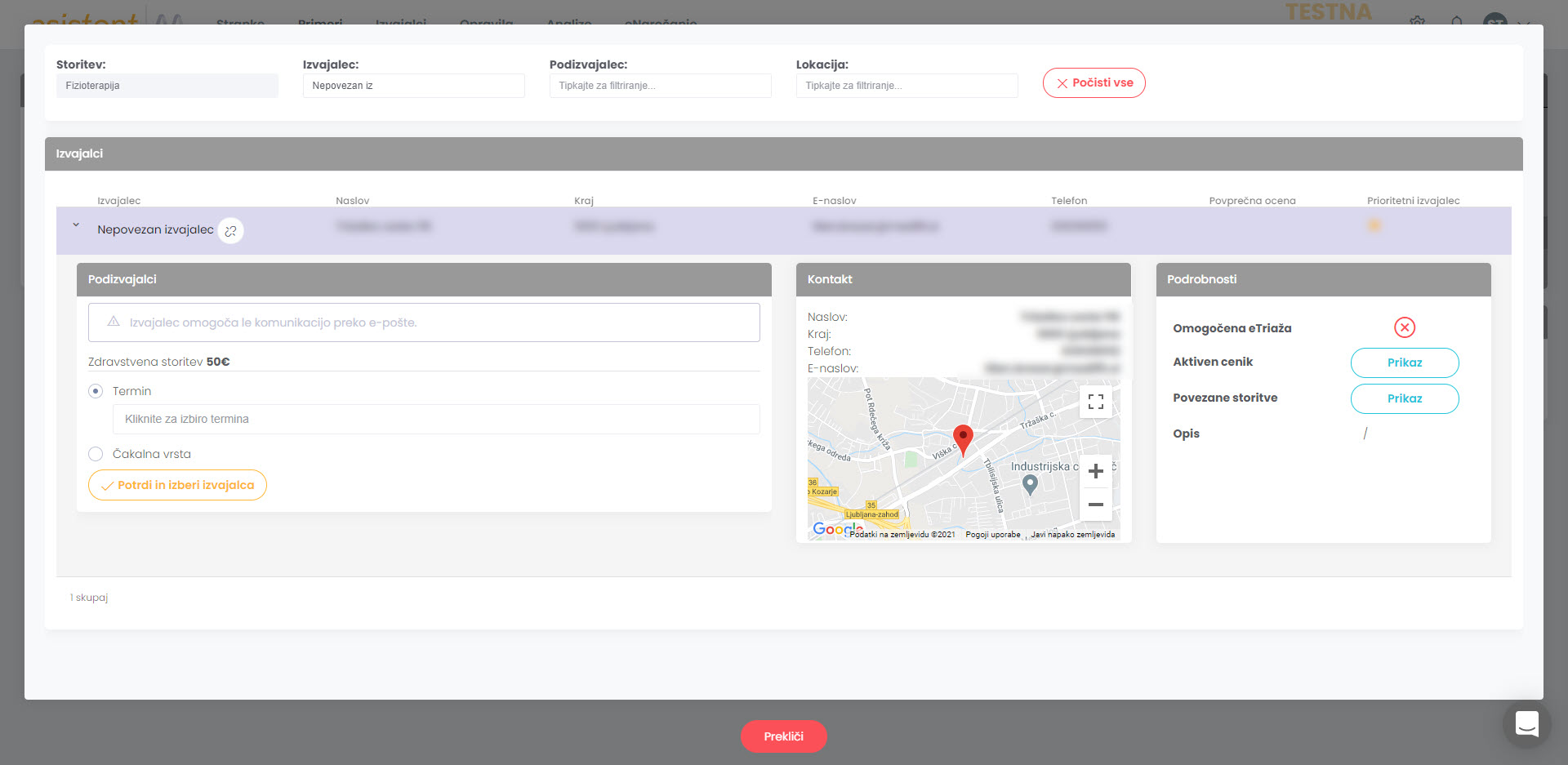Click the red X icon for Omogočena eTriaža

click(1404, 327)
